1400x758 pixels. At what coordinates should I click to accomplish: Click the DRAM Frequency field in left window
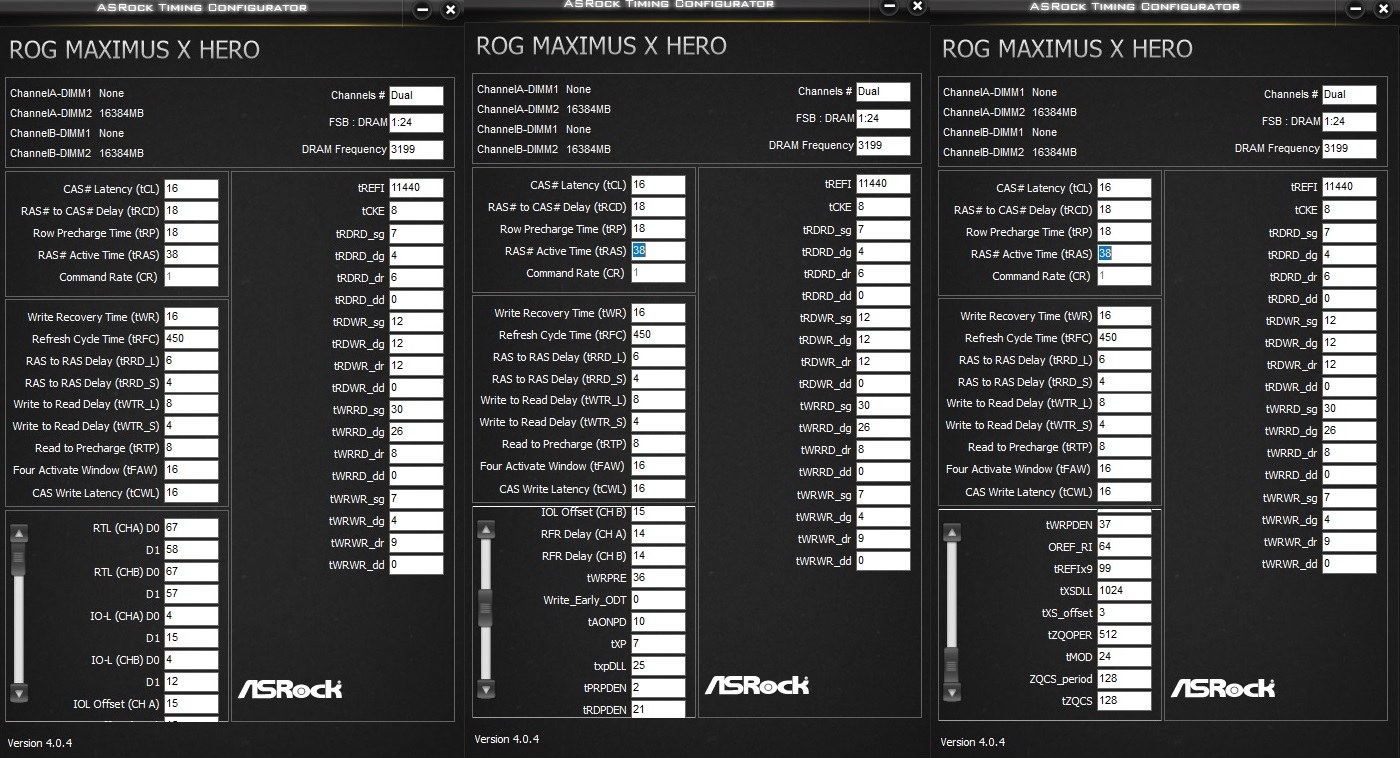pos(416,150)
